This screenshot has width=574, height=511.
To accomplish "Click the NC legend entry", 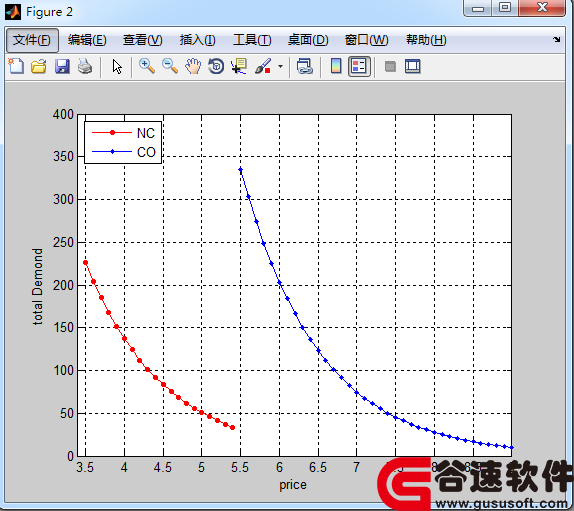I will [x=123, y=133].
